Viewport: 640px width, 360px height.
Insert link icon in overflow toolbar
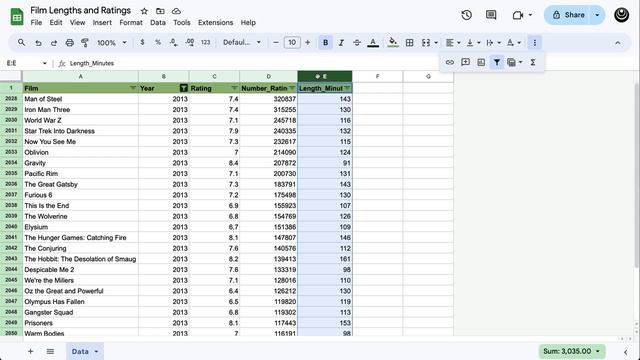(x=450, y=62)
